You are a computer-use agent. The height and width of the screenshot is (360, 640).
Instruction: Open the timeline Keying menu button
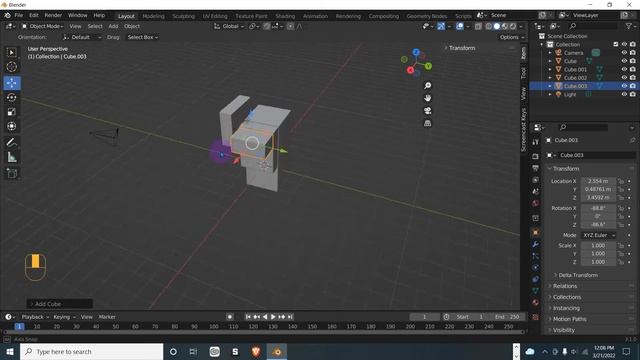click(x=64, y=317)
